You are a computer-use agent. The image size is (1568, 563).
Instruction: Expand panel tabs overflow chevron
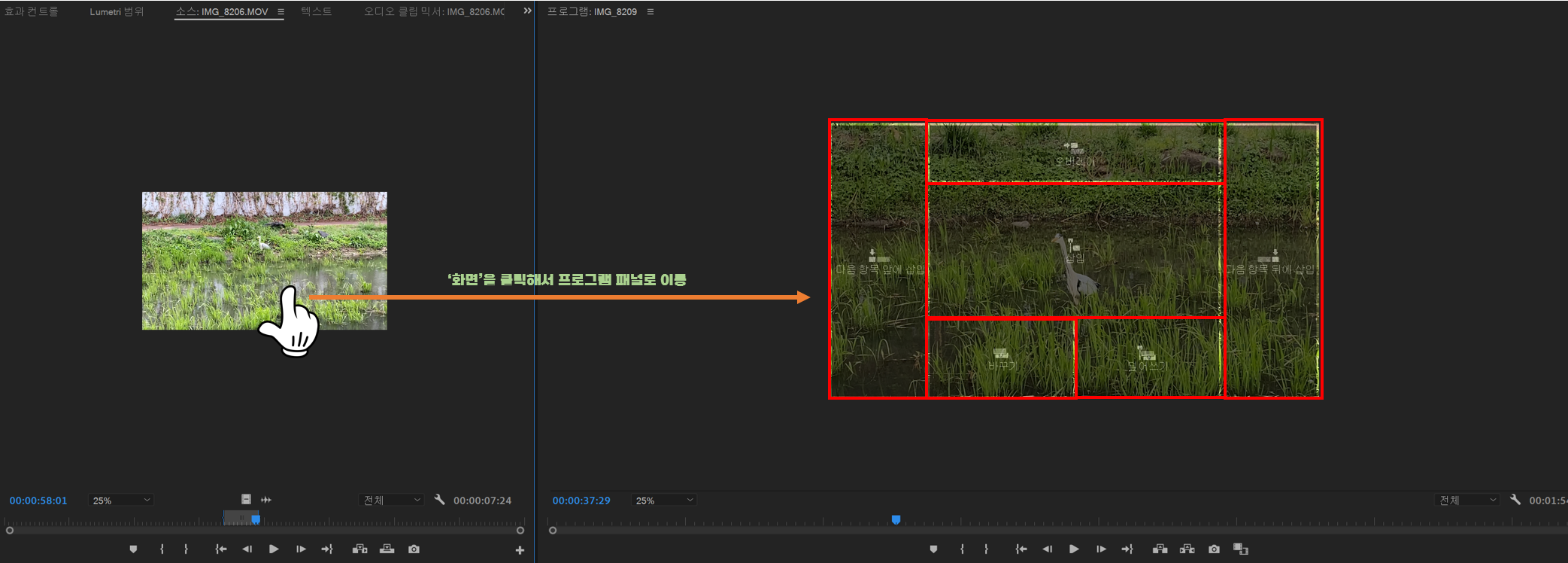[527, 11]
